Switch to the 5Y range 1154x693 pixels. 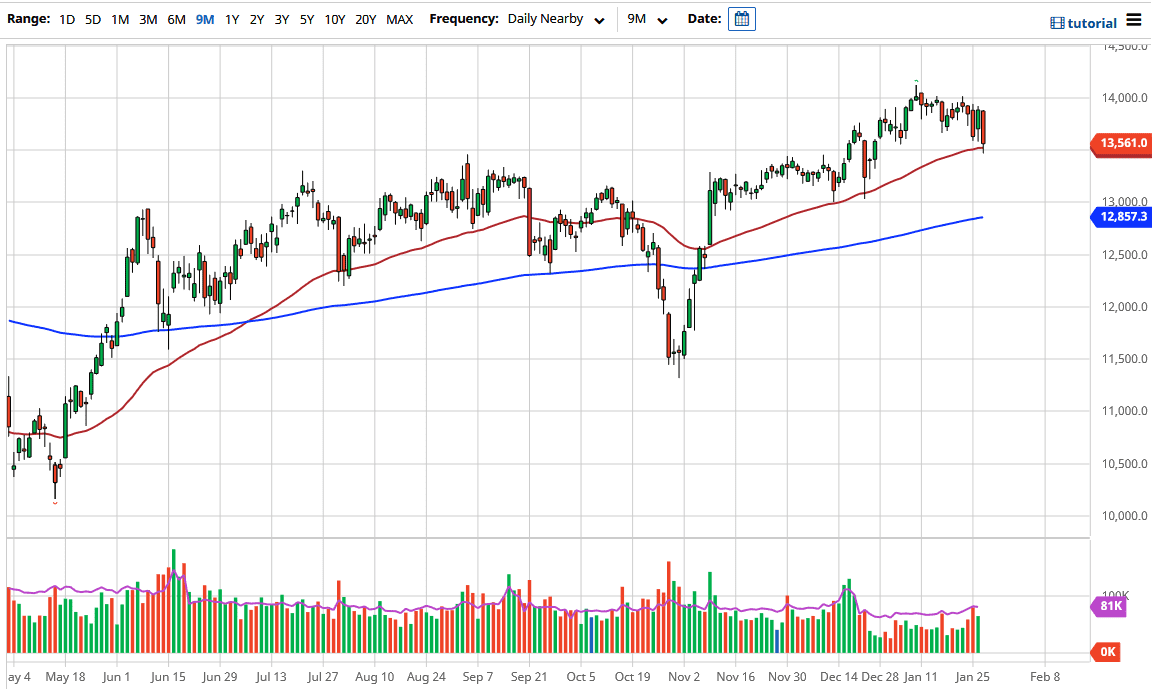coord(306,18)
